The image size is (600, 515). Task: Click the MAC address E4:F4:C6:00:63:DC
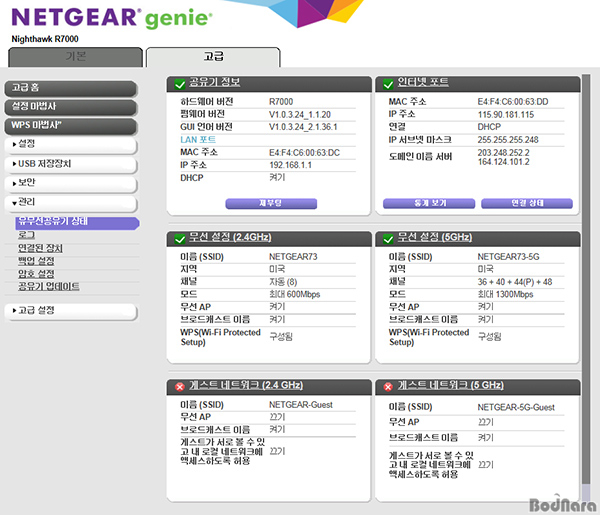[x=304, y=153]
